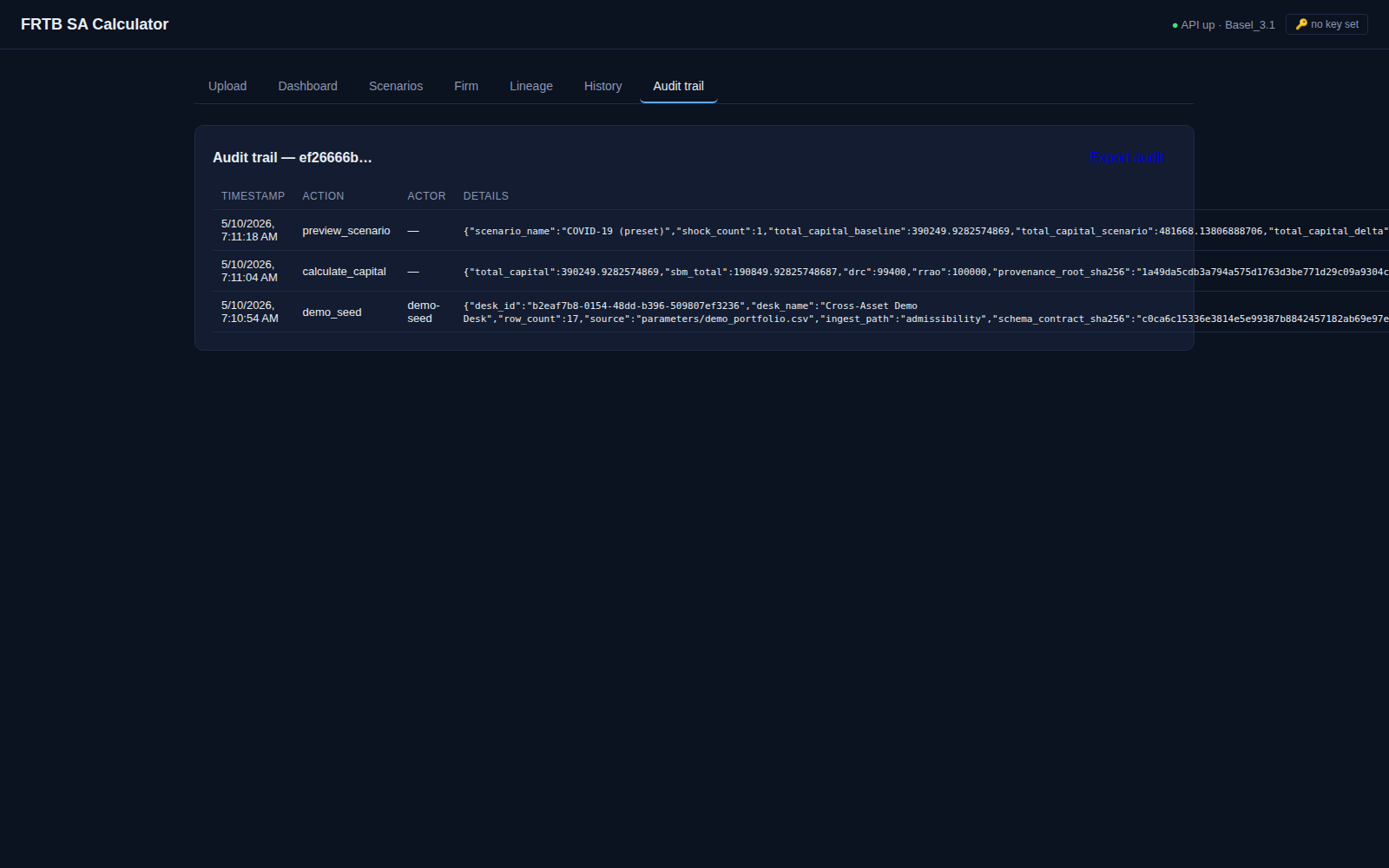Image resolution: width=1389 pixels, height=868 pixels.
Task: Click the active Audit trail tab
Action: (x=679, y=86)
